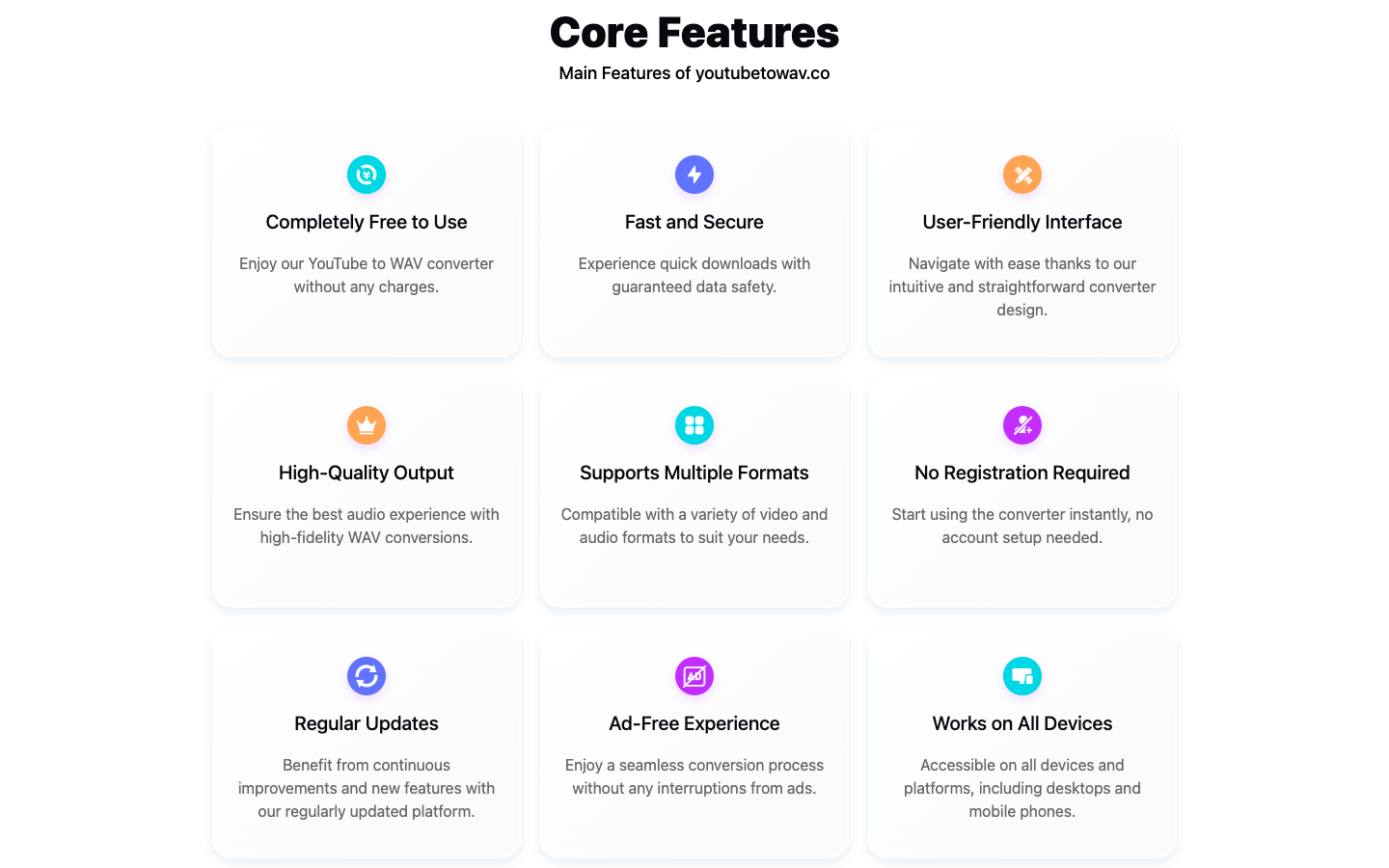Click the High-Quality Output heading
Image resolution: width=1389 pixels, height=868 pixels.
click(x=367, y=473)
